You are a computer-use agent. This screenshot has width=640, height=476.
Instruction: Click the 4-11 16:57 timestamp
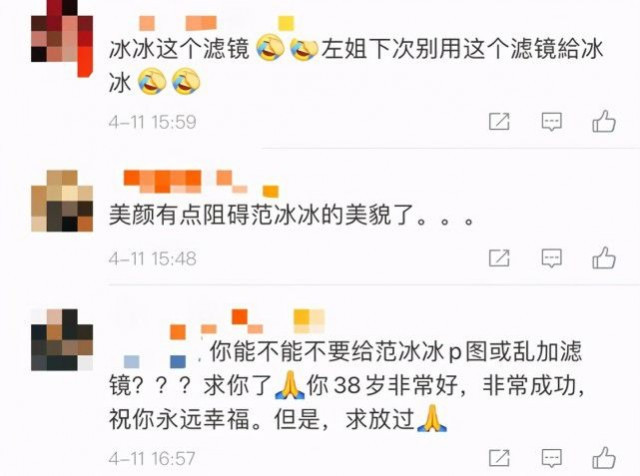click(152, 458)
